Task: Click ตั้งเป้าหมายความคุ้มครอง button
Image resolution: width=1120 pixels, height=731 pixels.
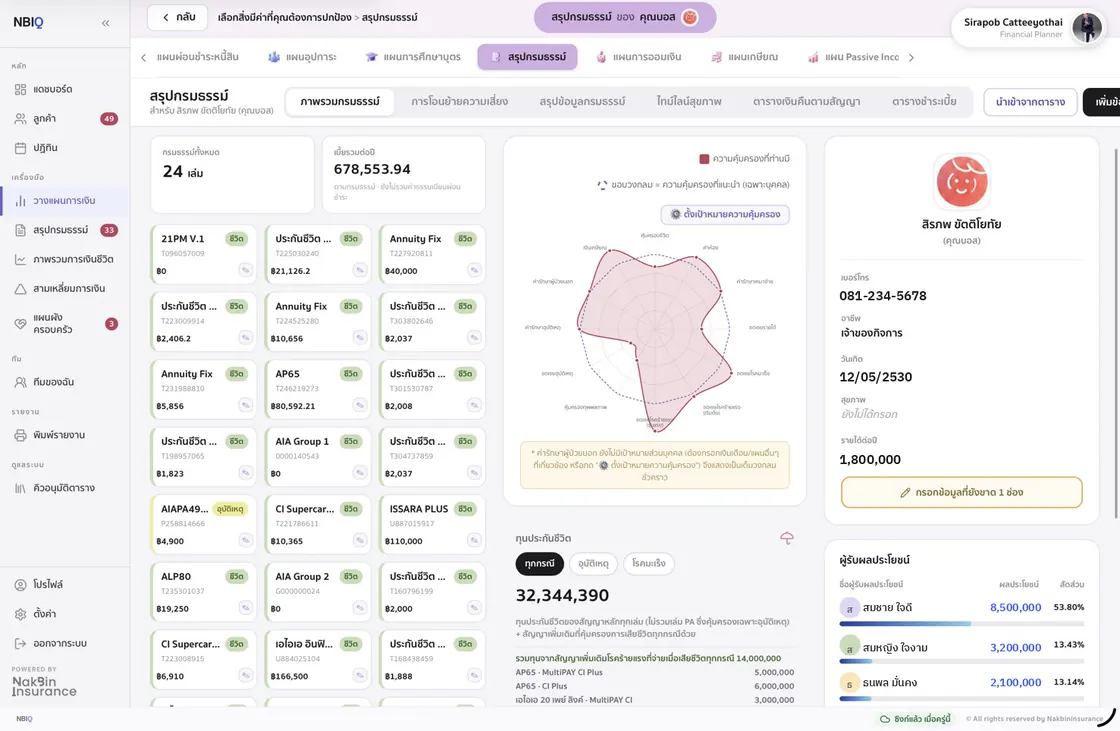Action: tap(725, 214)
